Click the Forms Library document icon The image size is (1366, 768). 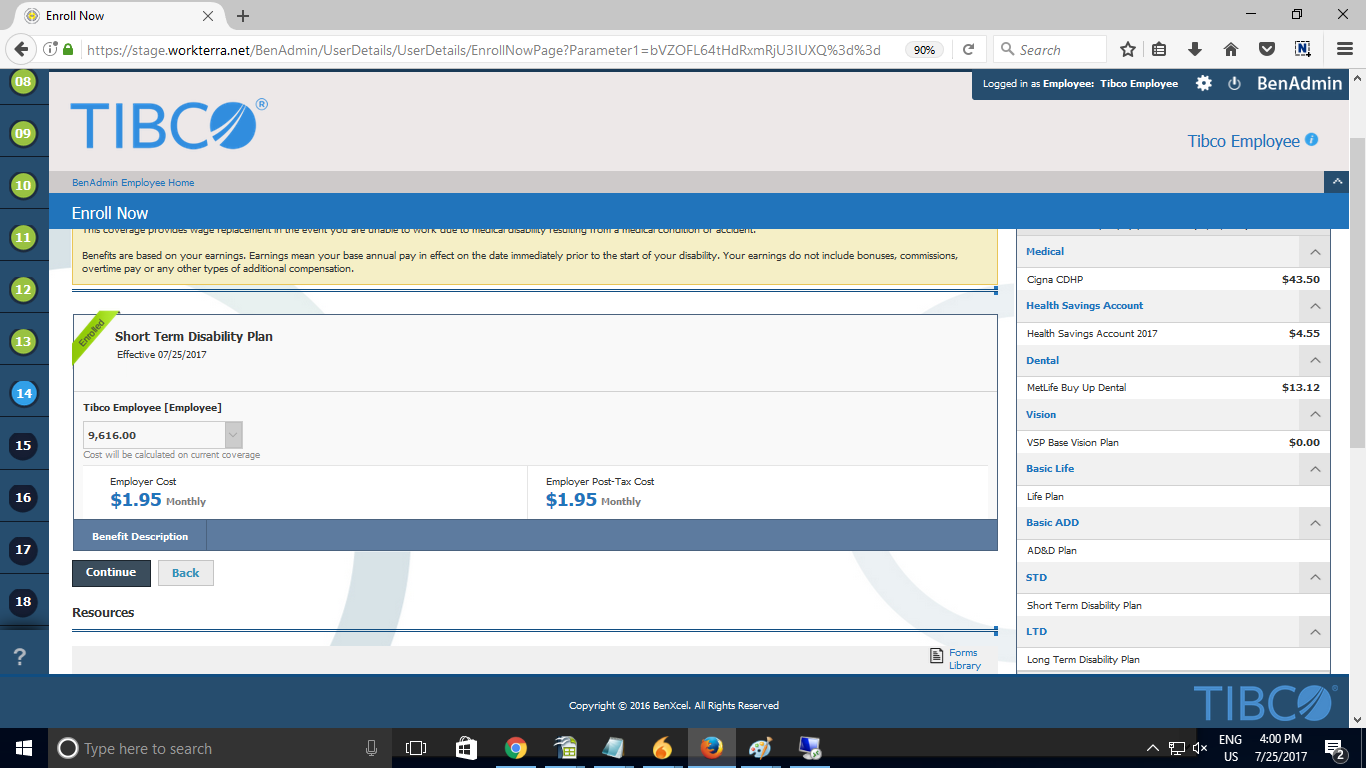pyautogui.click(x=937, y=656)
